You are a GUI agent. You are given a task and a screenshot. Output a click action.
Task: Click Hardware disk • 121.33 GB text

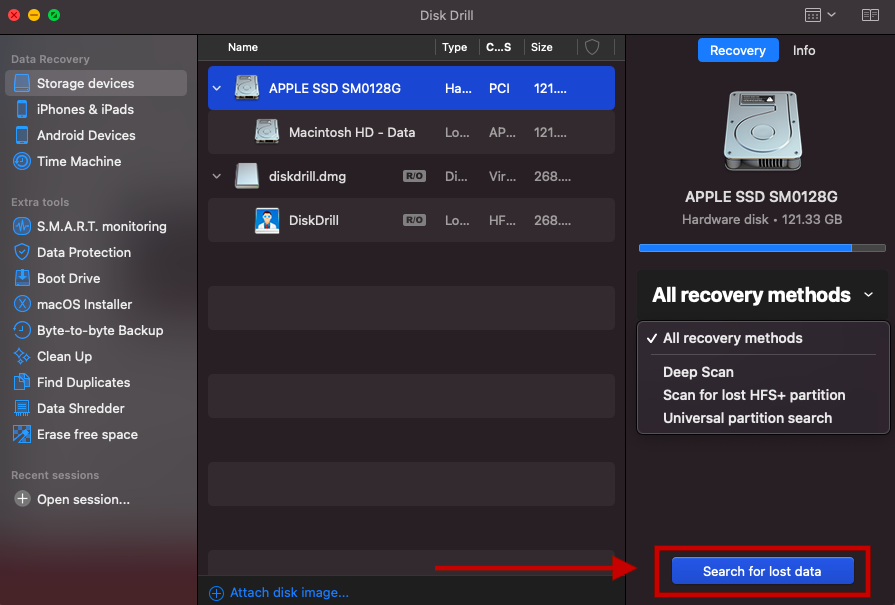[762, 219]
